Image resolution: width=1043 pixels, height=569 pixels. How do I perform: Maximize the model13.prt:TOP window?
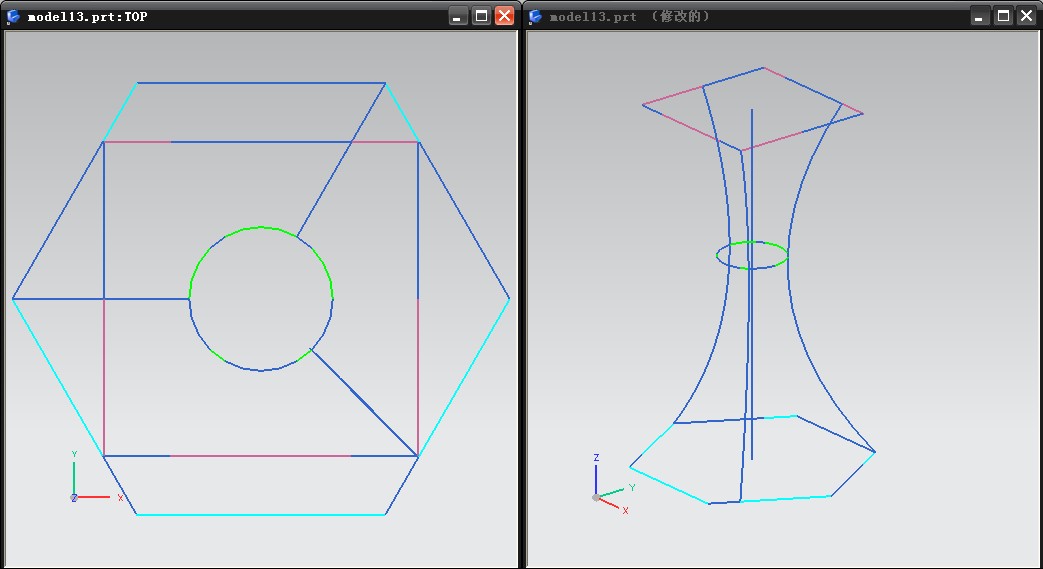481,15
